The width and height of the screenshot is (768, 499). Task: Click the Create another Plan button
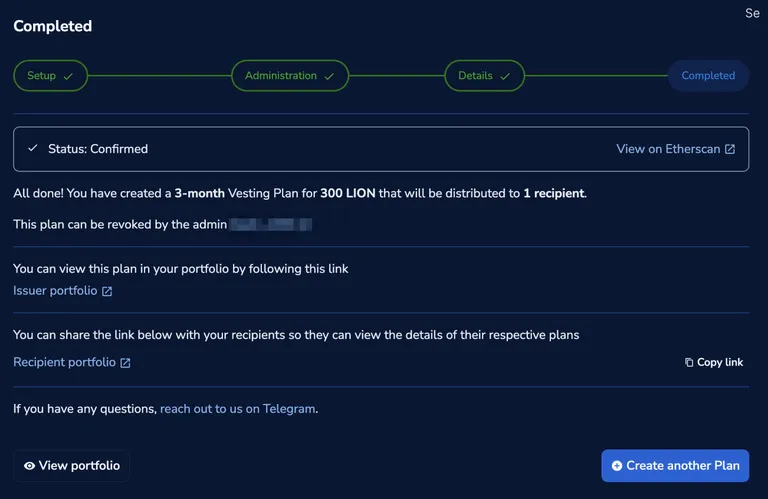(x=675, y=466)
